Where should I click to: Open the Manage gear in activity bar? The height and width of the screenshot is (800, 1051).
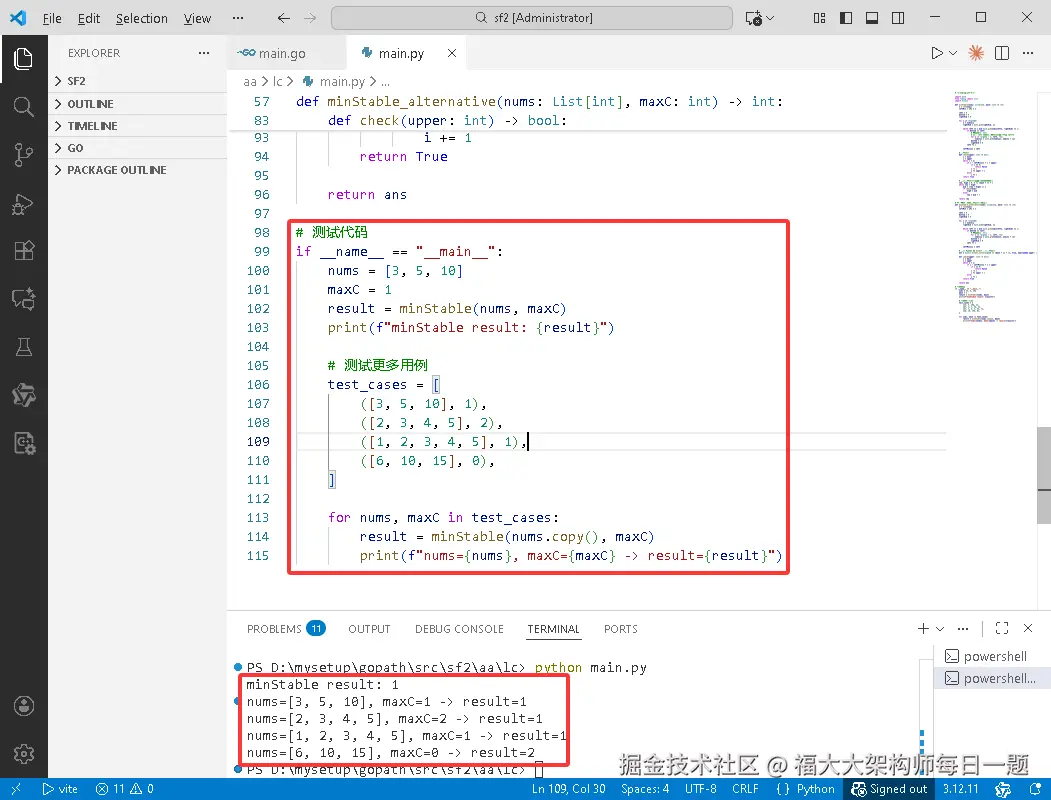click(23, 754)
